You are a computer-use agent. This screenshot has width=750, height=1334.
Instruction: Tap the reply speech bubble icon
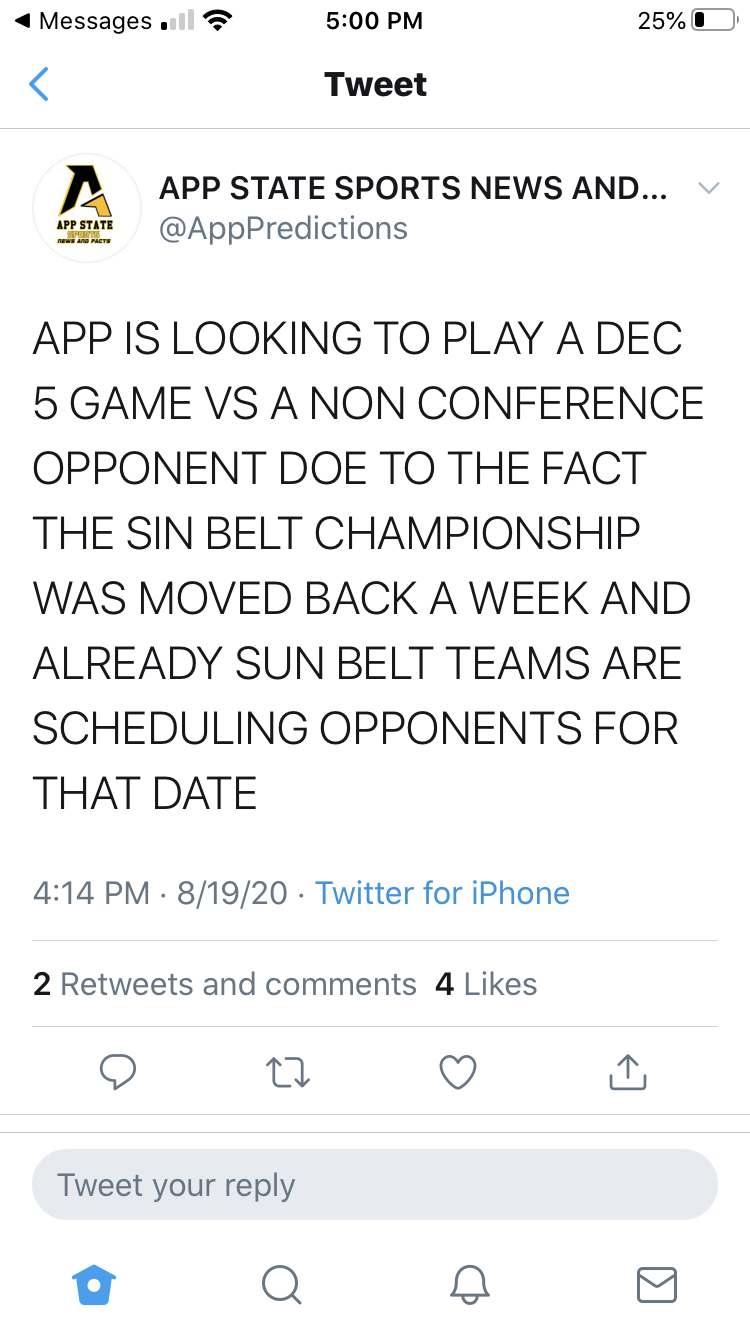point(118,1072)
